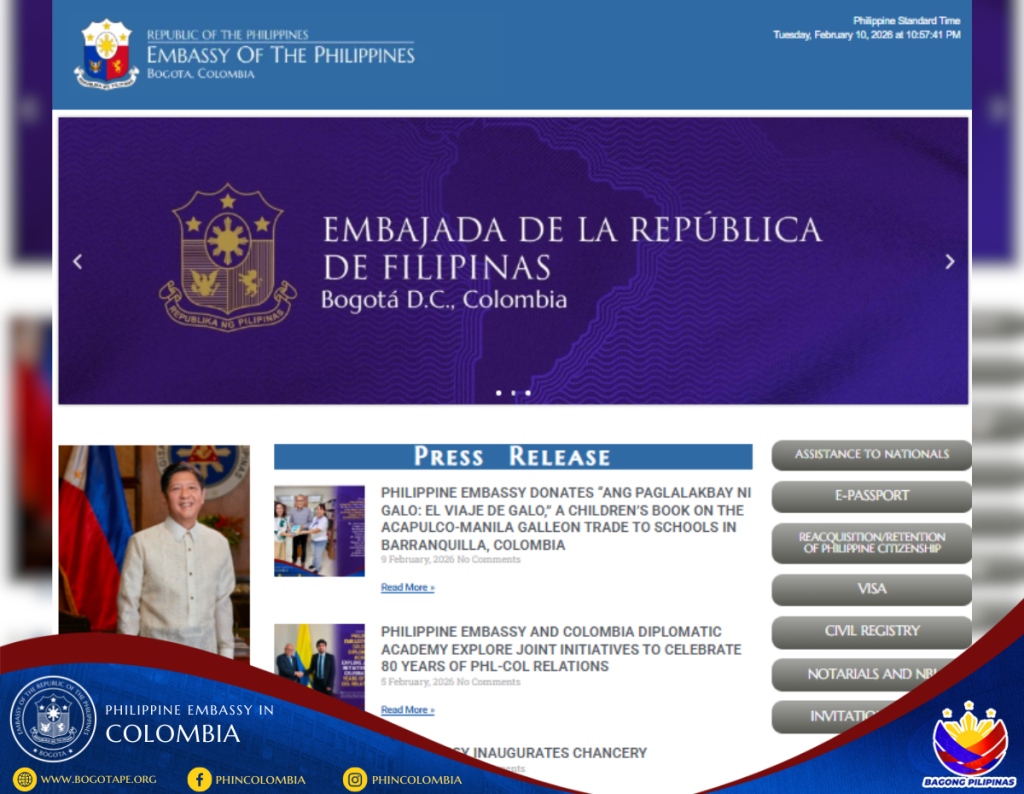Open the Civil Registry section
1024x794 pixels.
pyautogui.click(x=871, y=632)
